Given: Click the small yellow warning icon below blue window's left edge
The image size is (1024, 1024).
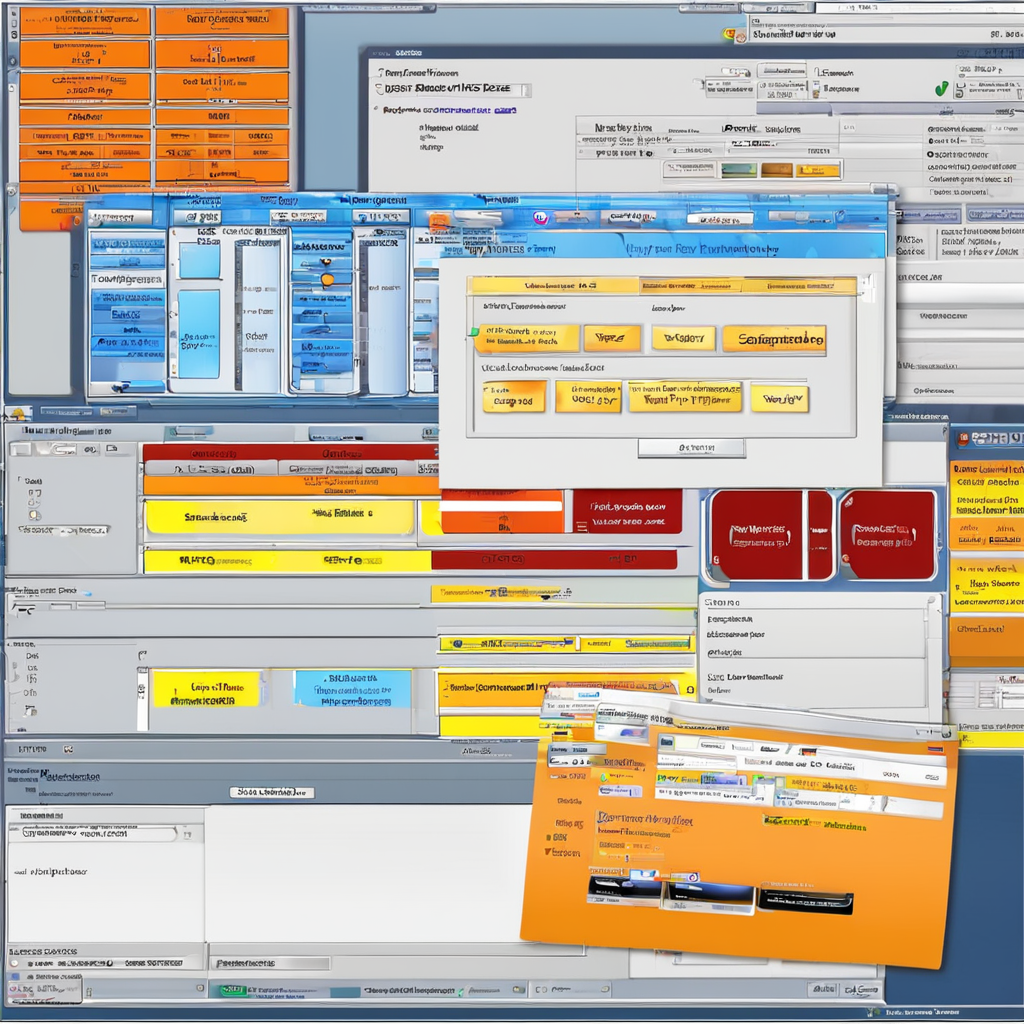Looking at the screenshot, I should (19, 413).
